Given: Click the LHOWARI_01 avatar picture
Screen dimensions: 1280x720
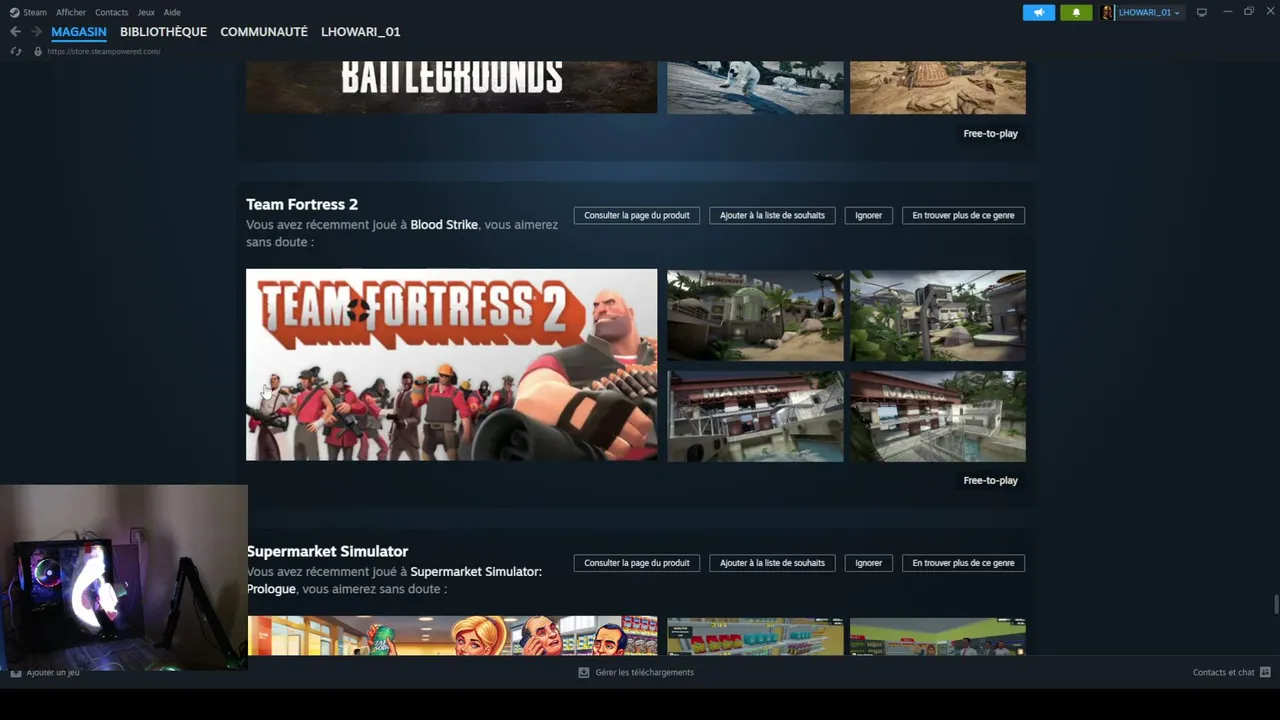Looking at the screenshot, I should (x=1108, y=12).
